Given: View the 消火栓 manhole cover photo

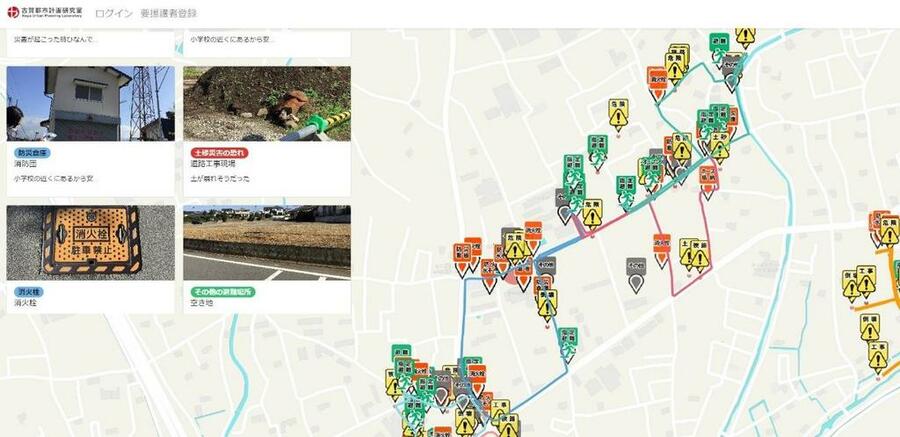Looking at the screenshot, I should click(x=90, y=242).
